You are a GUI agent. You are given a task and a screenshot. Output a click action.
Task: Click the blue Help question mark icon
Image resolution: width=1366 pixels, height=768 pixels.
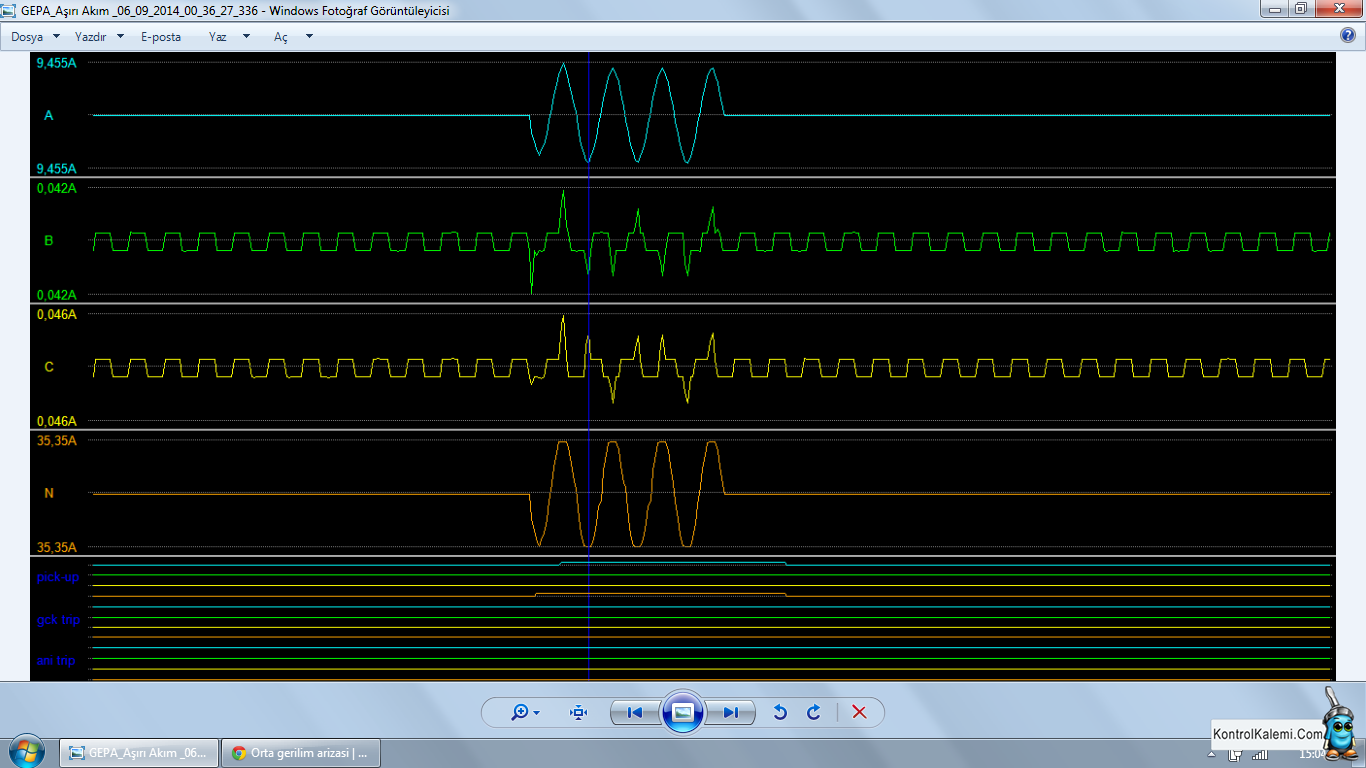coord(1347,35)
